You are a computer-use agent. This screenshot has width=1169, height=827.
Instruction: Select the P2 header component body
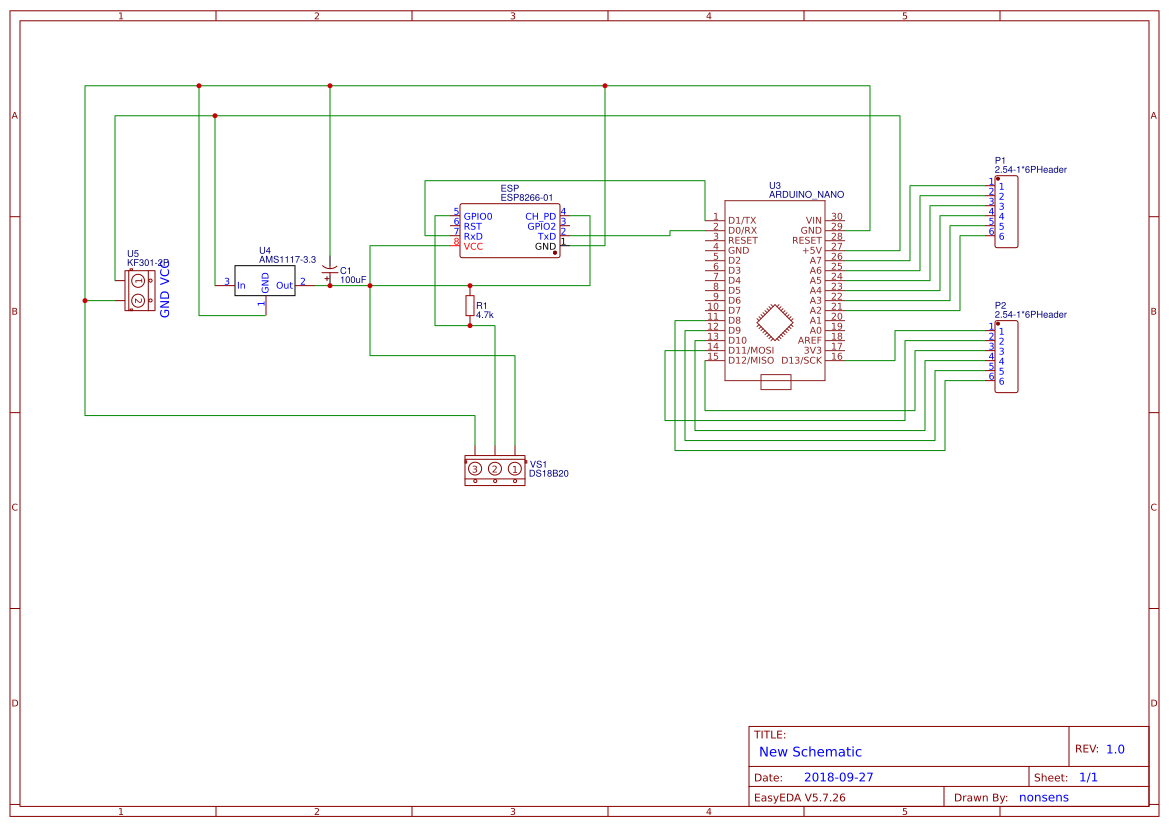point(1006,356)
